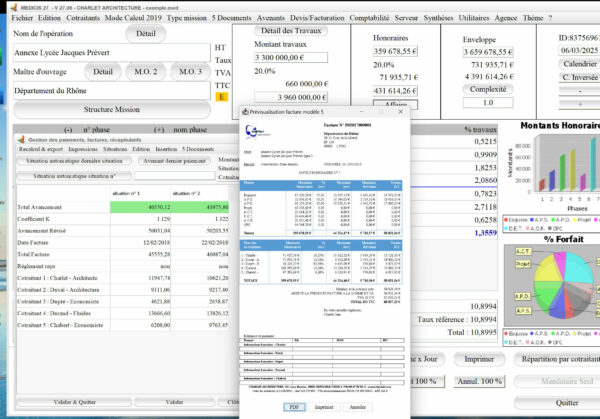Image resolution: width=600 pixels, height=419 pixels.
Task: Open the Fichier menu
Action: tap(23, 18)
